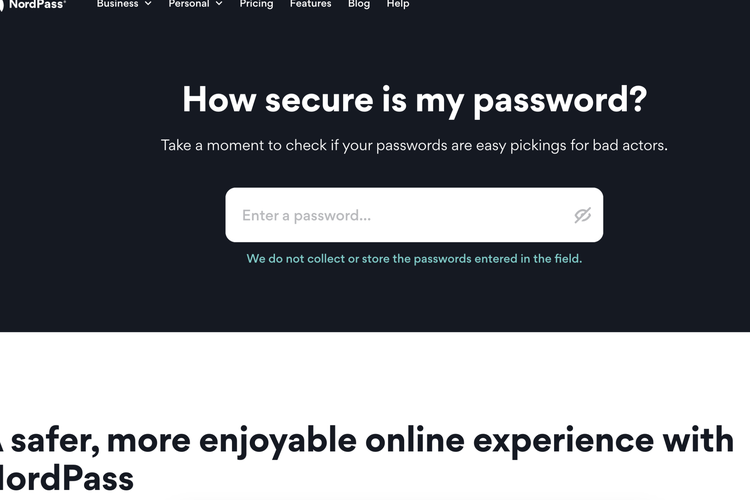Open the Business menu label
Image resolution: width=750 pixels, height=500 pixels.
click(117, 4)
